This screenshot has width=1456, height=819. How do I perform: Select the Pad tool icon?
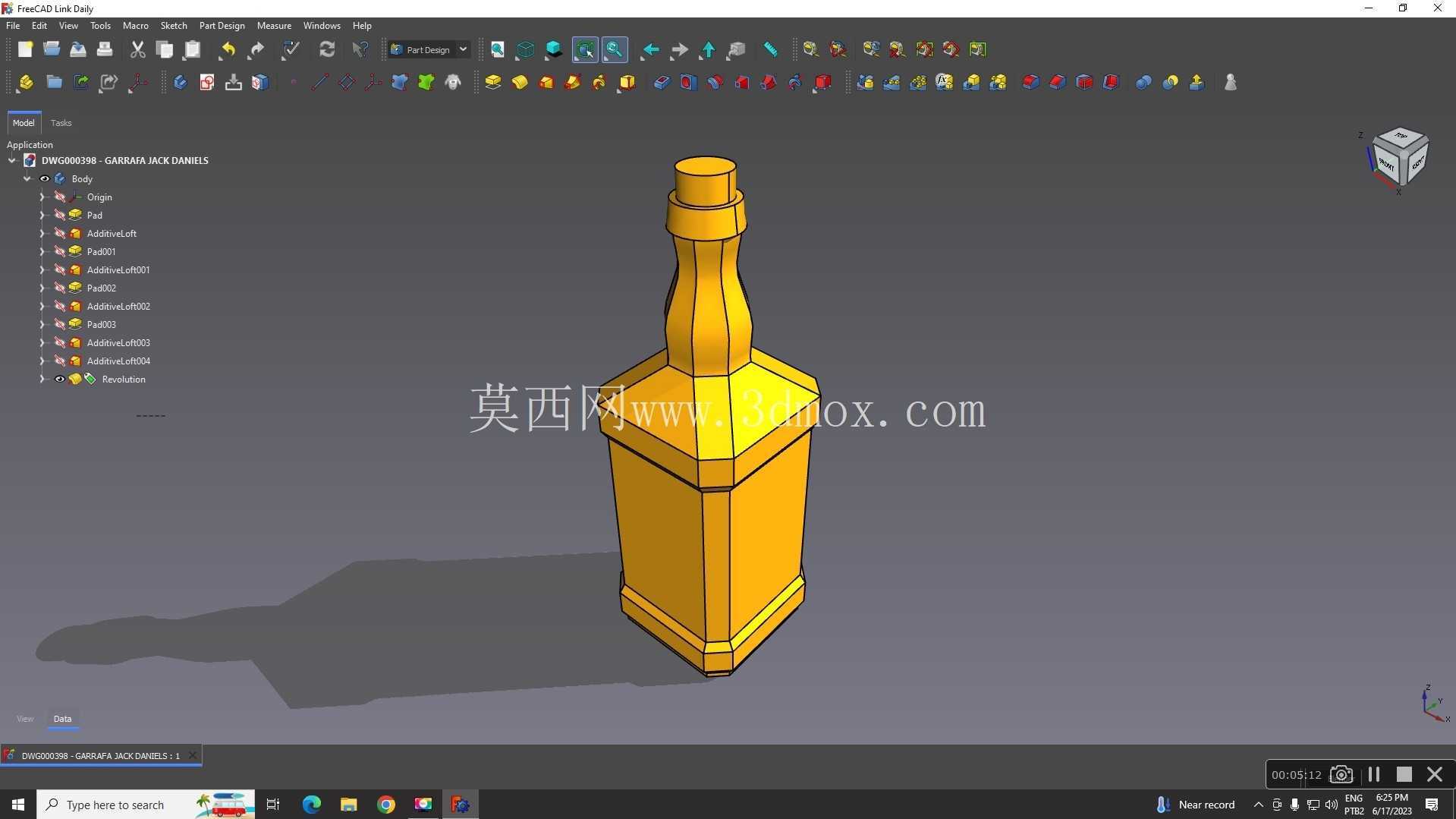(493, 83)
